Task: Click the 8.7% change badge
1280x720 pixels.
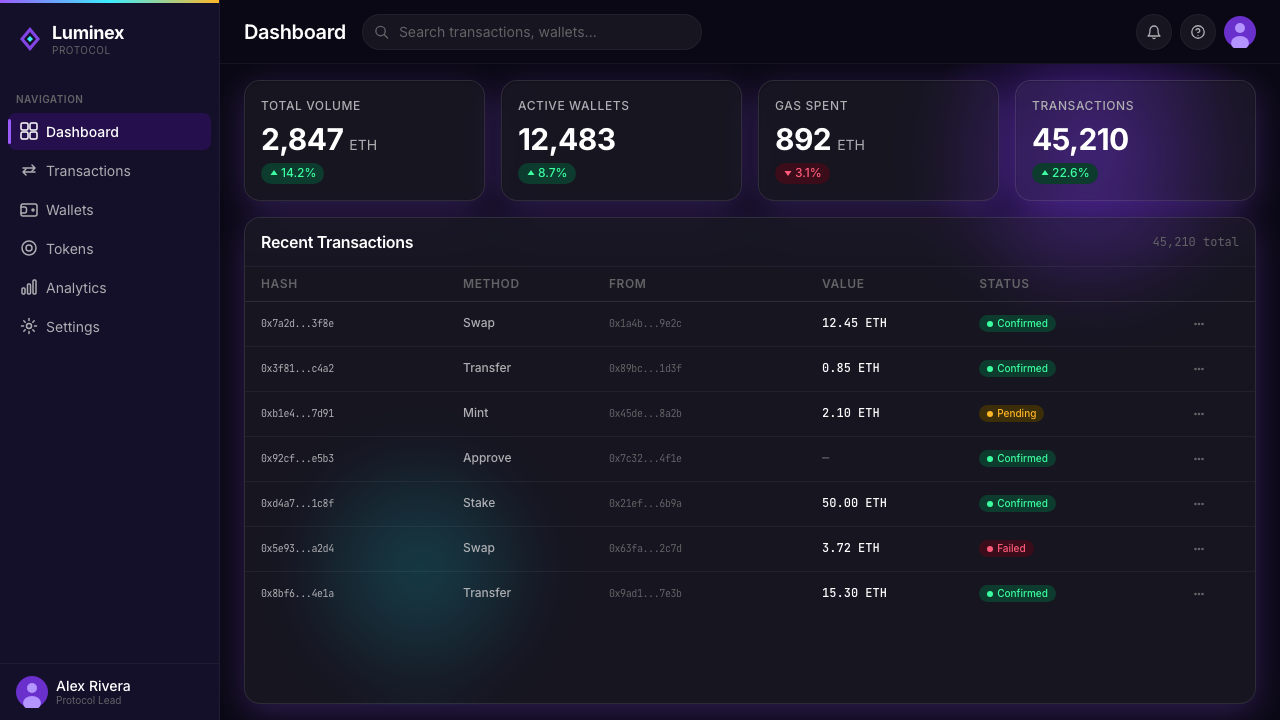Action: coord(547,173)
